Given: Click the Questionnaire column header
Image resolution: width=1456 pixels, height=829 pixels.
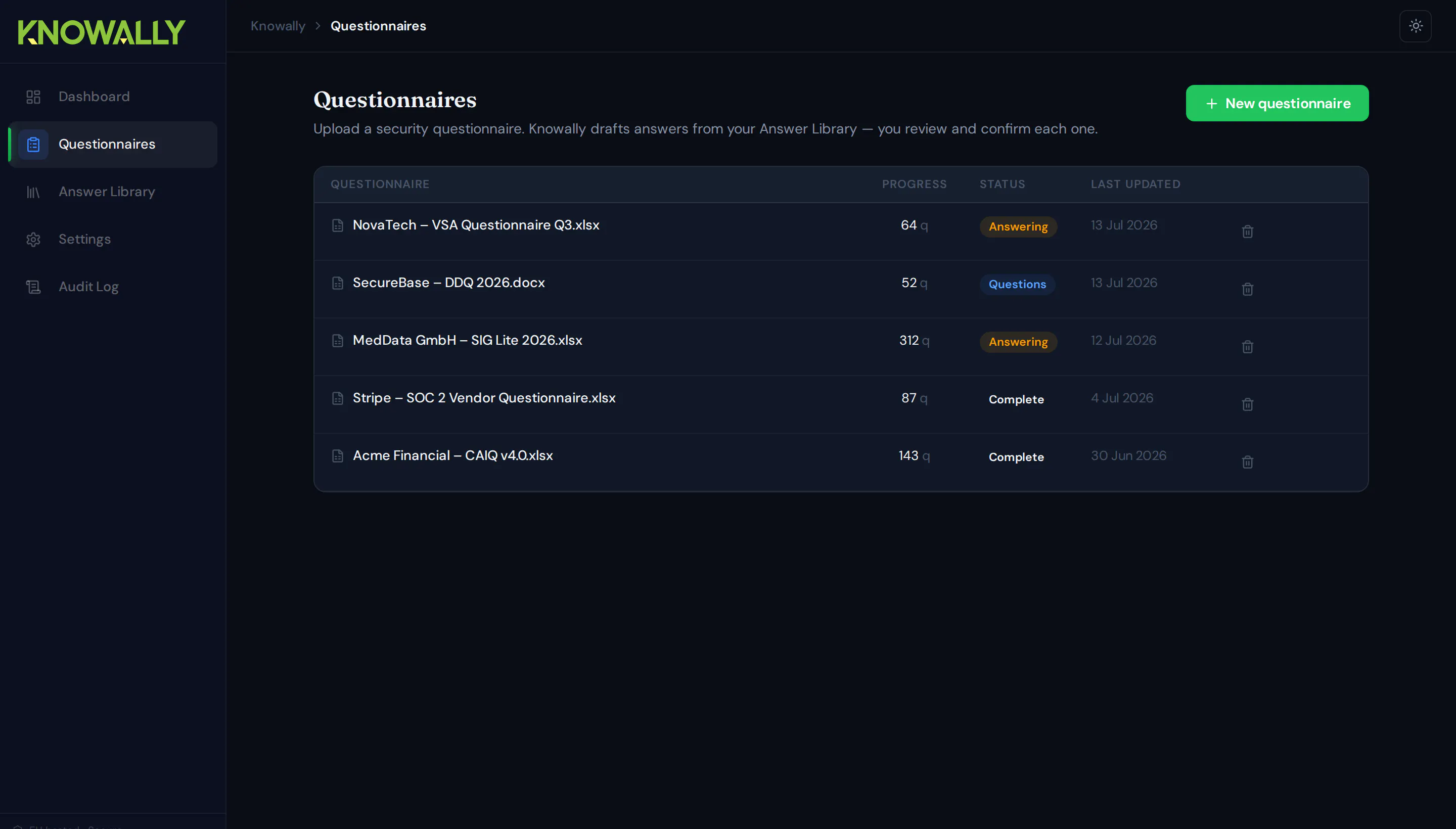Looking at the screenshot, I should tap(380, 184).
